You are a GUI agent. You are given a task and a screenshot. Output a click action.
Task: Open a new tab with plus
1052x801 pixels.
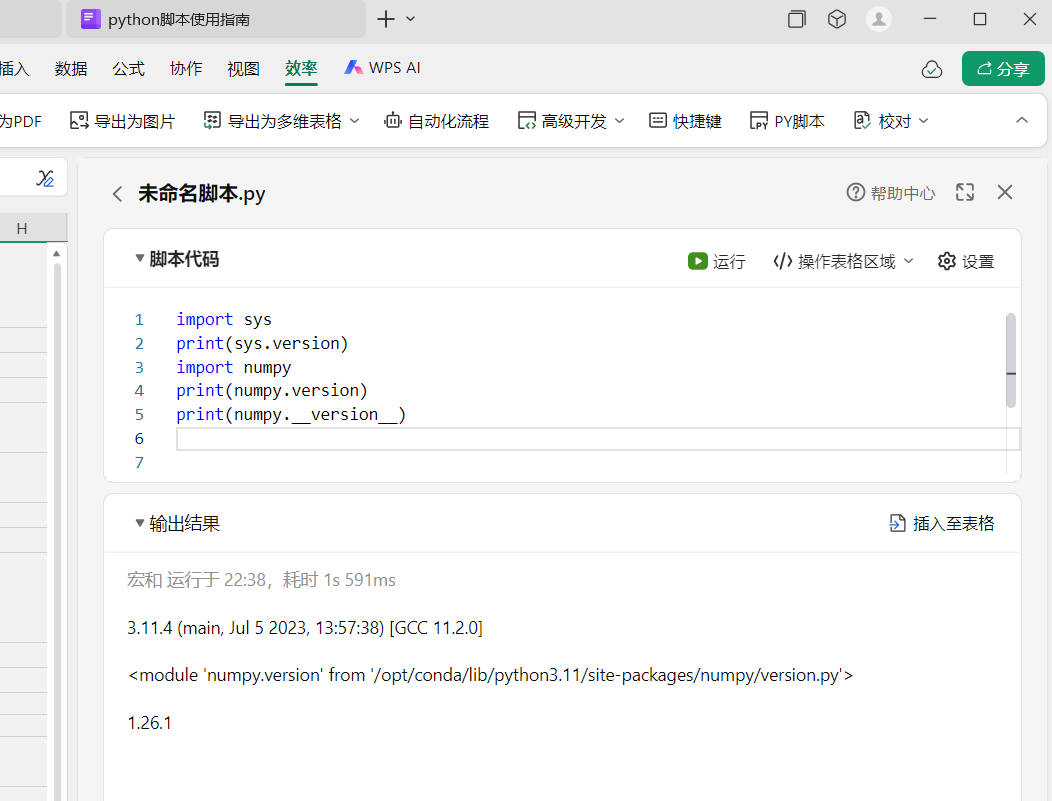[x=386, y=19]
